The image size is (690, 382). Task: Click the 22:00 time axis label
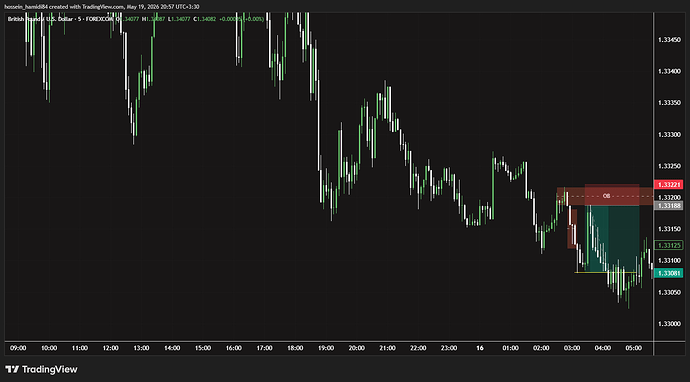click(x=418, y=348)
